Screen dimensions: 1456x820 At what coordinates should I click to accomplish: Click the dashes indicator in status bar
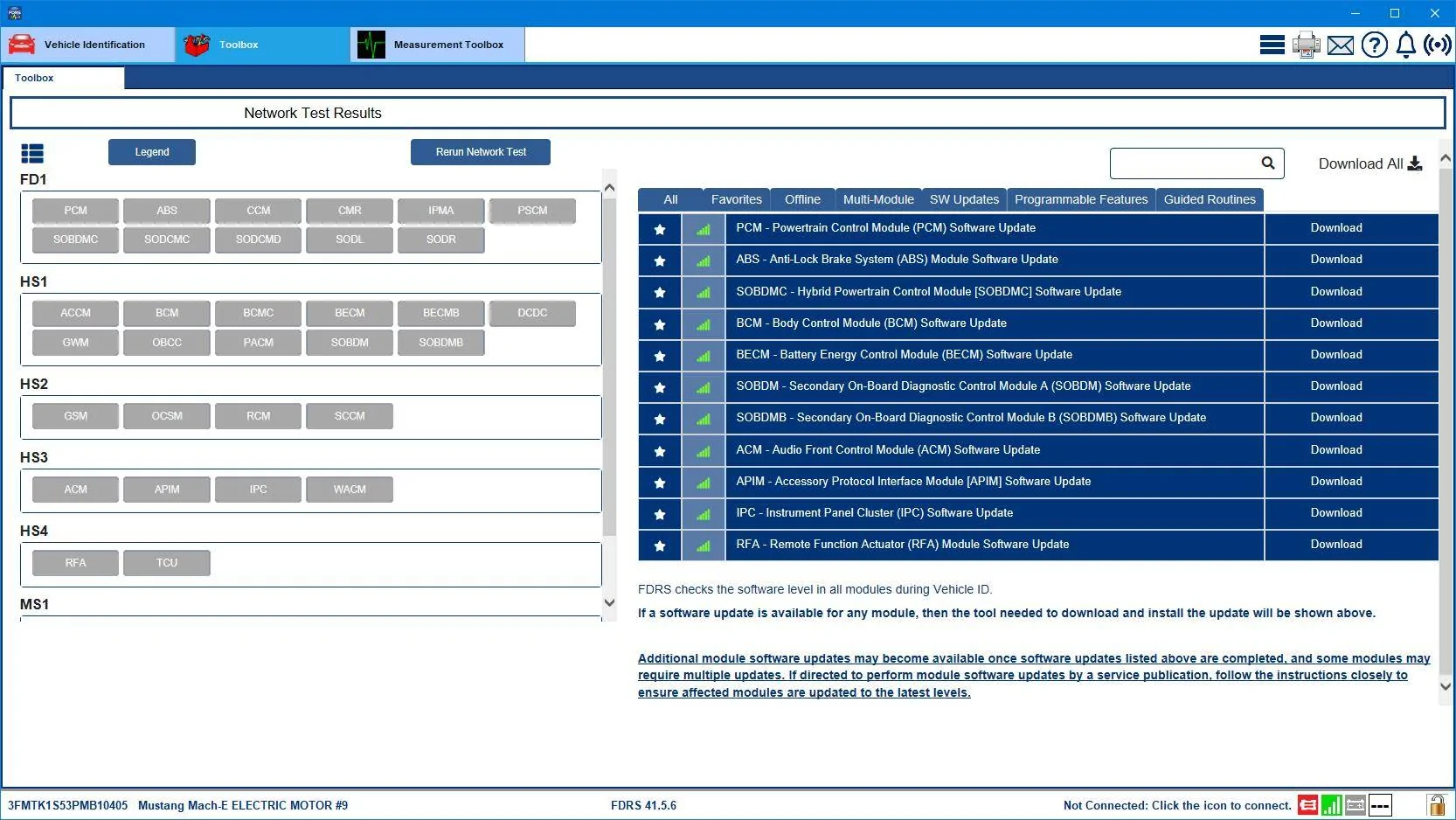[1380, 805]
